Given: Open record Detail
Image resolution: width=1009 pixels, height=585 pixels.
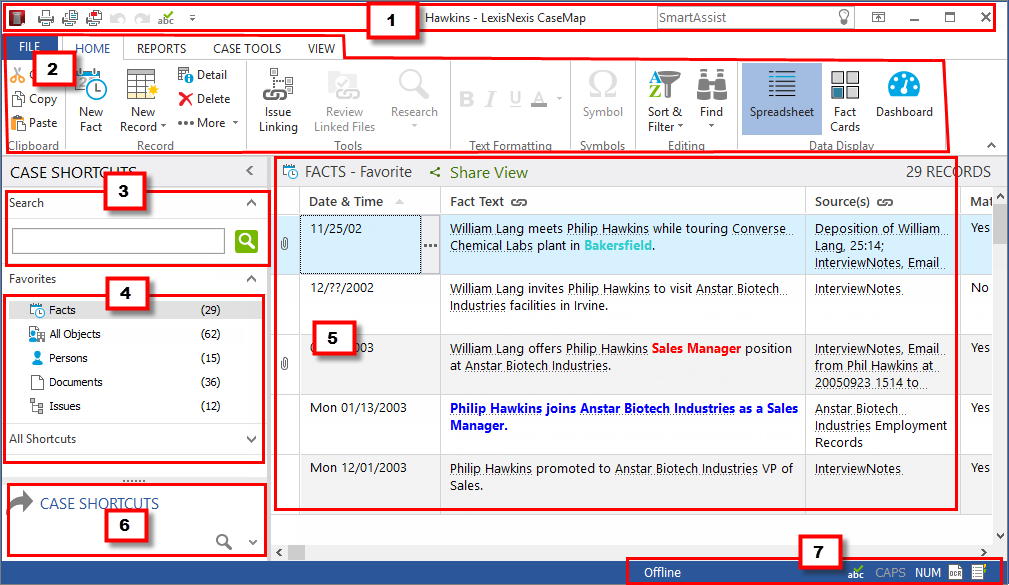Looking at the screenshot, I should 202,75.
